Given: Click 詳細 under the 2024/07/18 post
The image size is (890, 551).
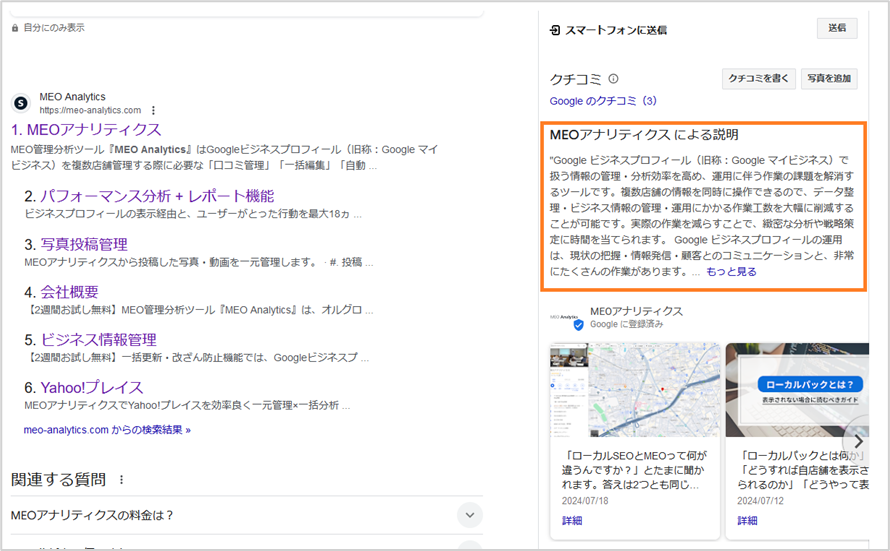Looking at the screenshot, I should [x=572, y=520].
